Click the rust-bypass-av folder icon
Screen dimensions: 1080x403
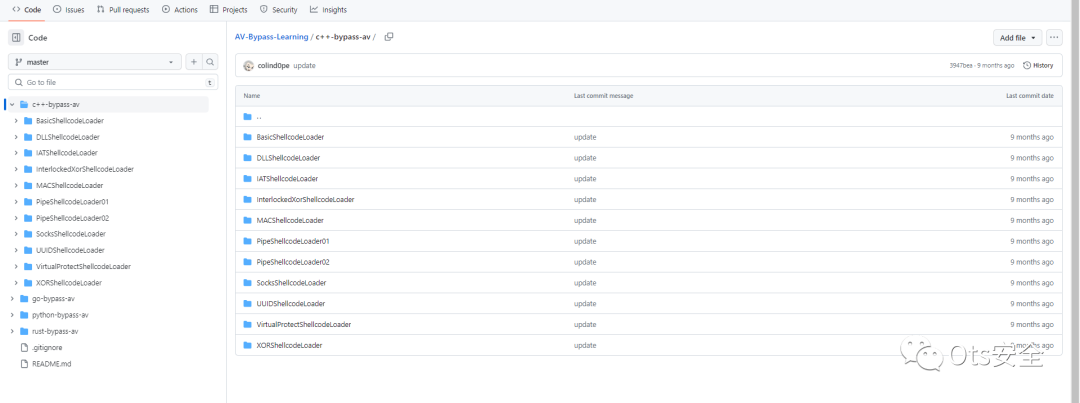point(24,331)
